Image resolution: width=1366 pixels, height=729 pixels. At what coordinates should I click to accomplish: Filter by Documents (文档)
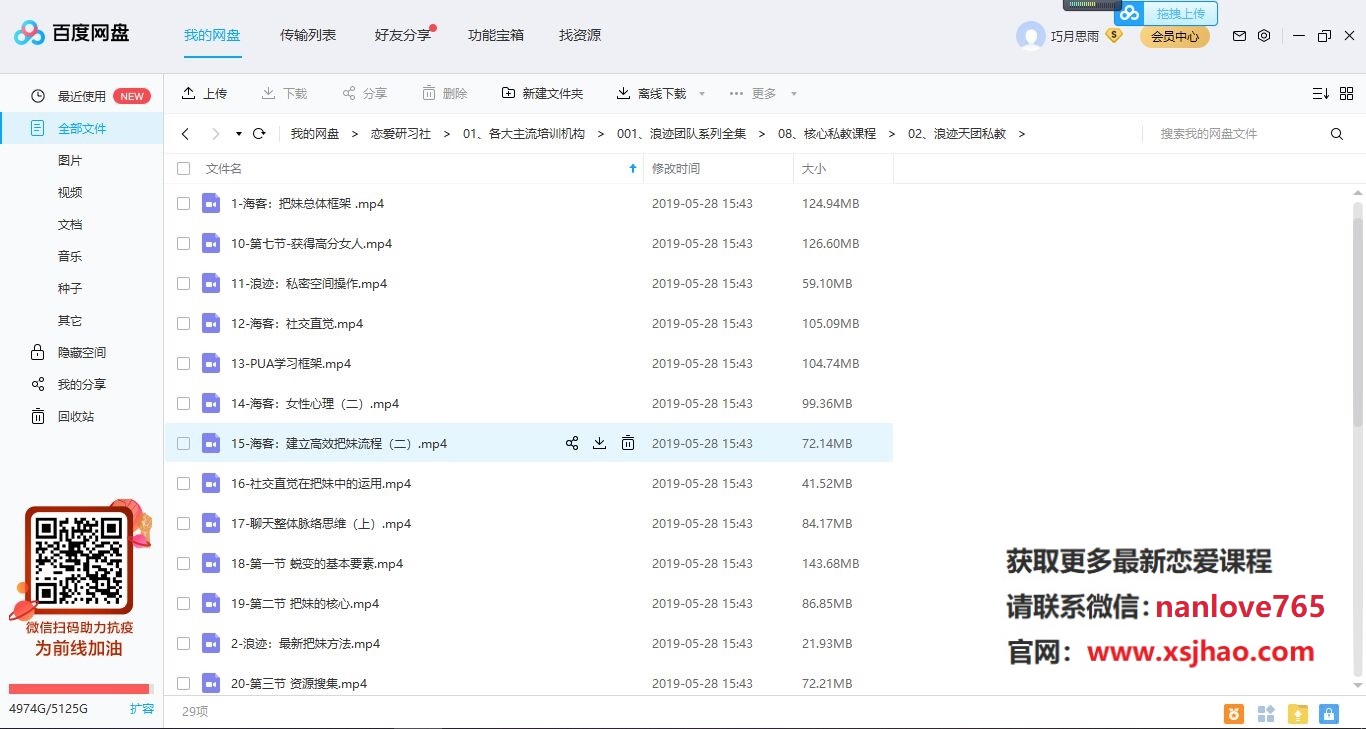click(70, 225)
